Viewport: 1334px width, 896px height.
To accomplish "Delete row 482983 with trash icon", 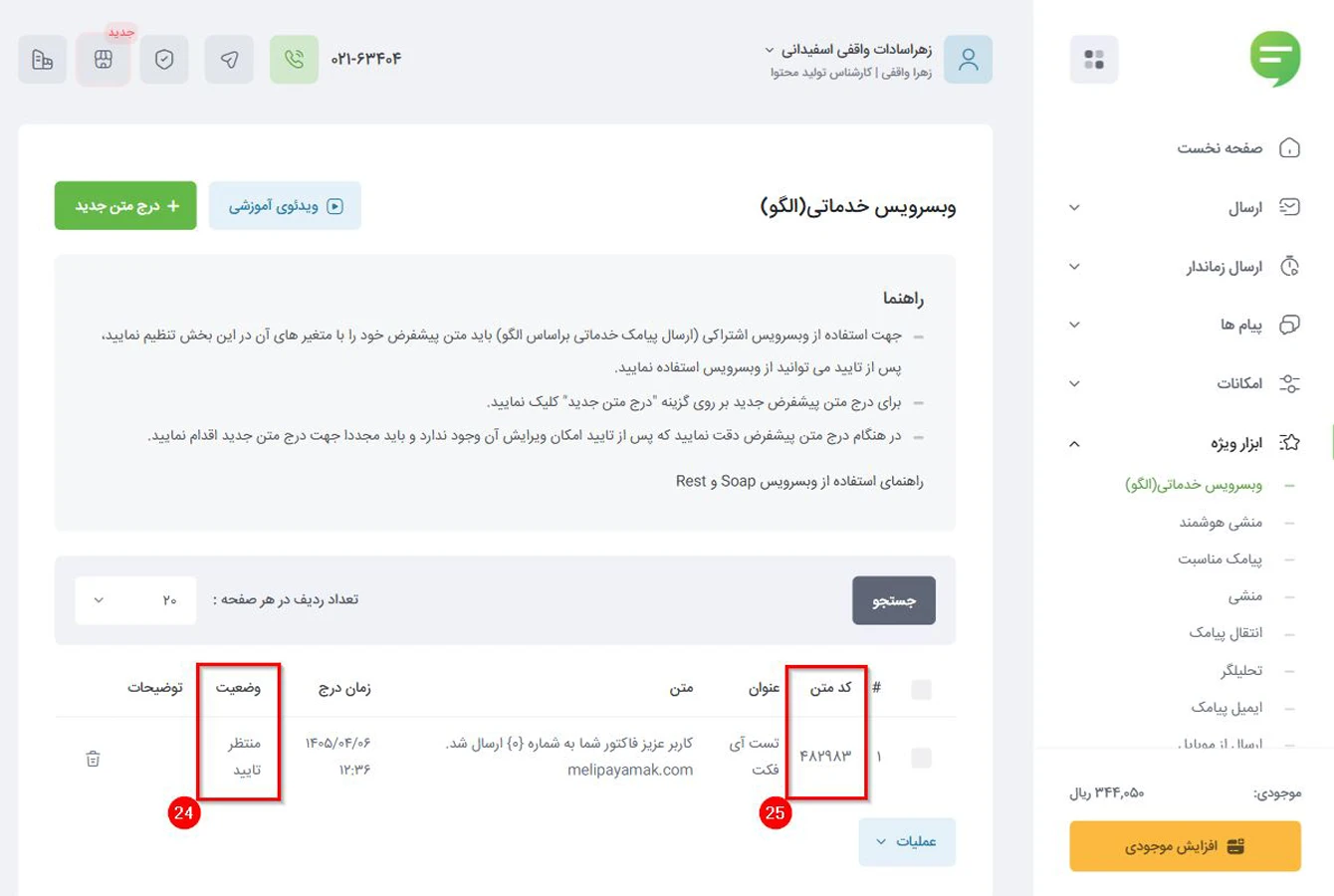I will (x=93, y=759).
